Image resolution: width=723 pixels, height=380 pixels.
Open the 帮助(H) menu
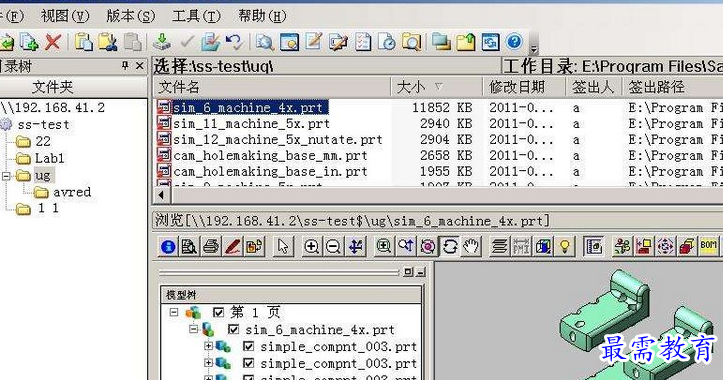pos(262,16)
